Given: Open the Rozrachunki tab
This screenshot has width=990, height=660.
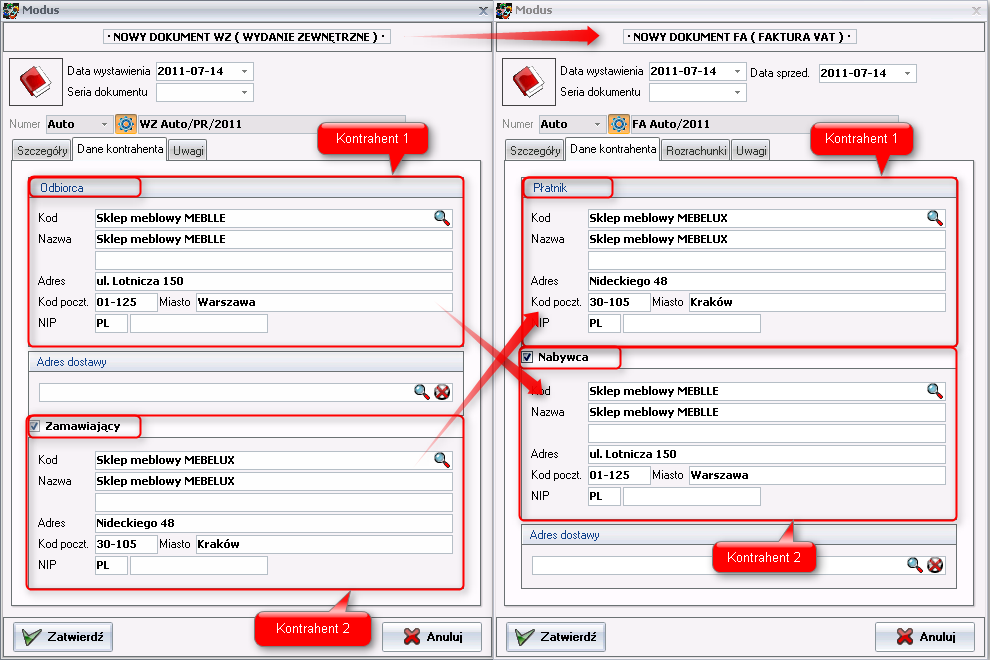Looking at the screenshot, I should tap(696, 151).
